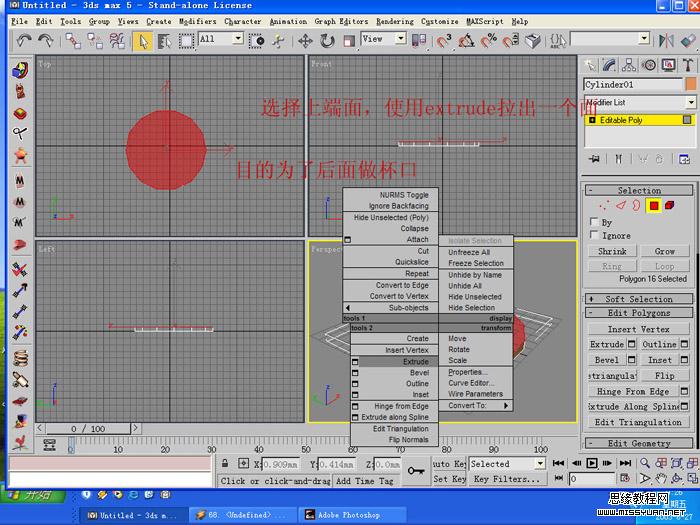Click the Mirror Selected Objects tool
The height and width of the screenshot is (525, 700).
(x=666, y=41)
